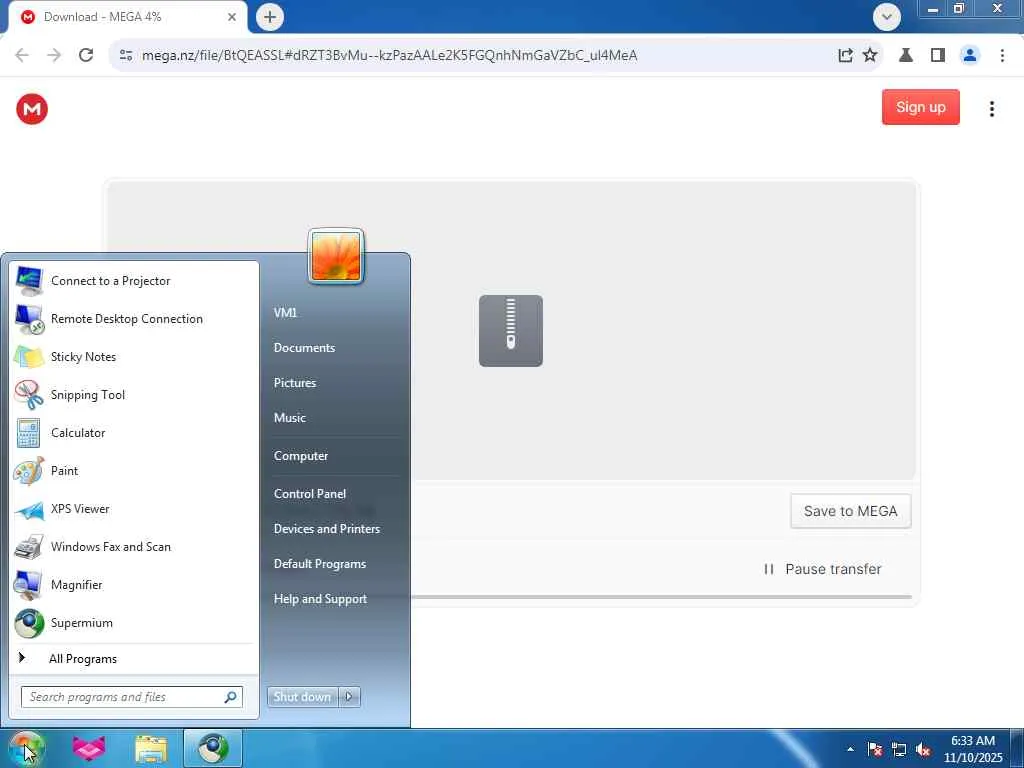Screen dimensions: 1024x768
Task: Open Music from Start menu
Action: coord(289,418)
